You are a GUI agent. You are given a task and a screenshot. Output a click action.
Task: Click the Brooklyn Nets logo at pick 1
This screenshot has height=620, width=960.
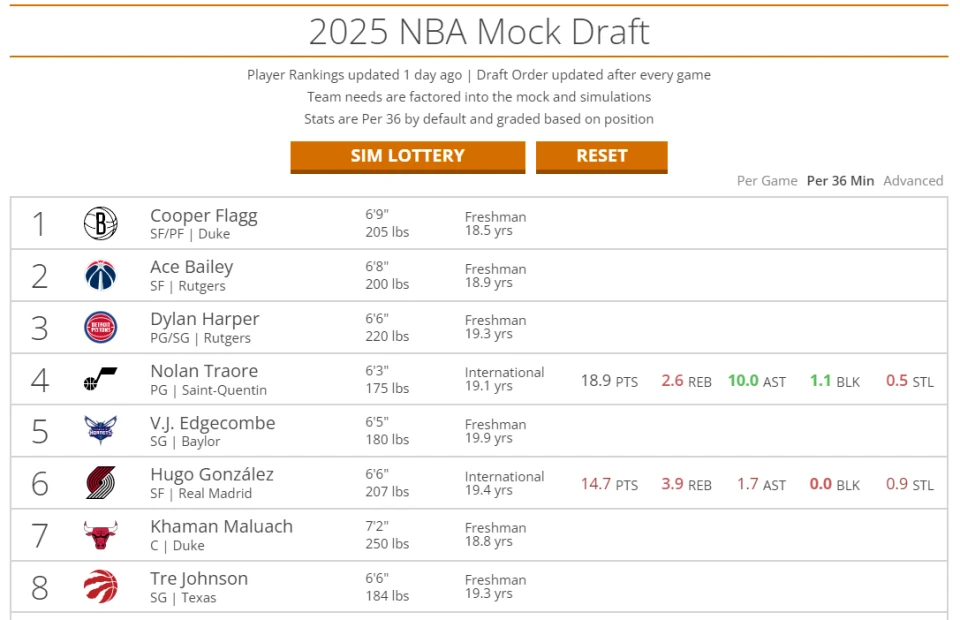point(100,223)
